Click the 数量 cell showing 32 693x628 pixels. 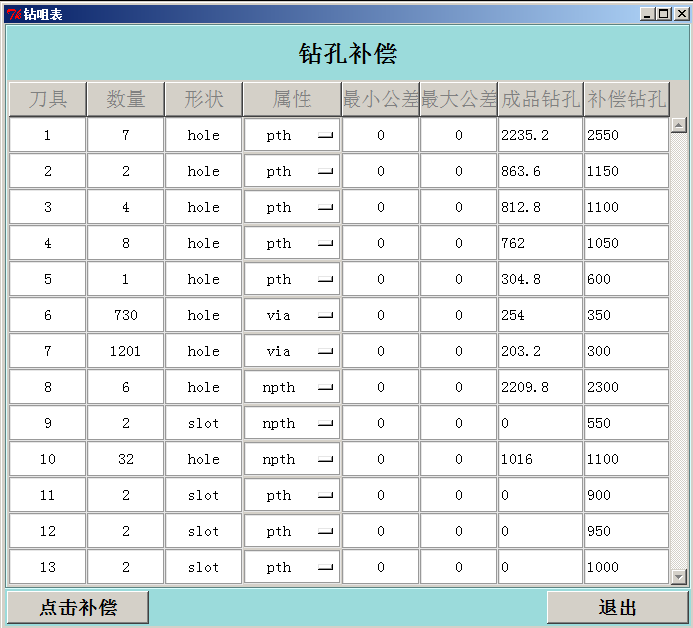coord(126,459)
